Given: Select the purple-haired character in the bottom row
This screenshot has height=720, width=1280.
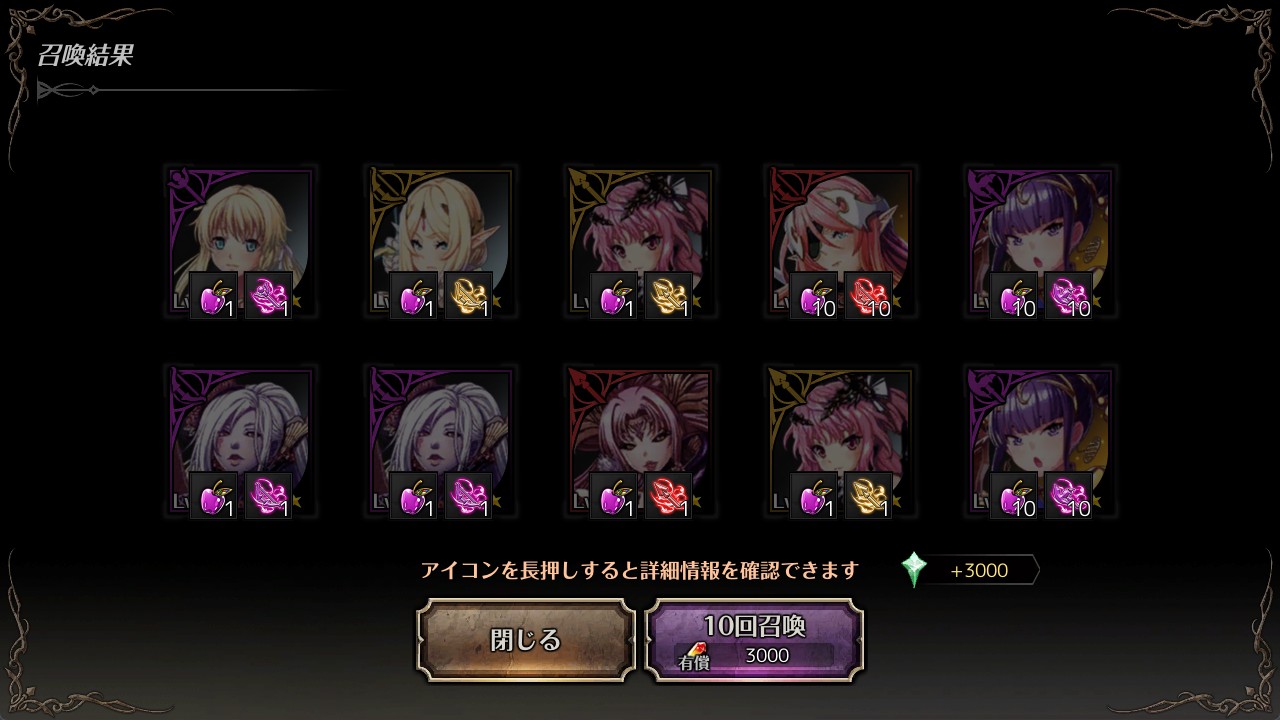Looking at the screenshot, I should 1040,442.
